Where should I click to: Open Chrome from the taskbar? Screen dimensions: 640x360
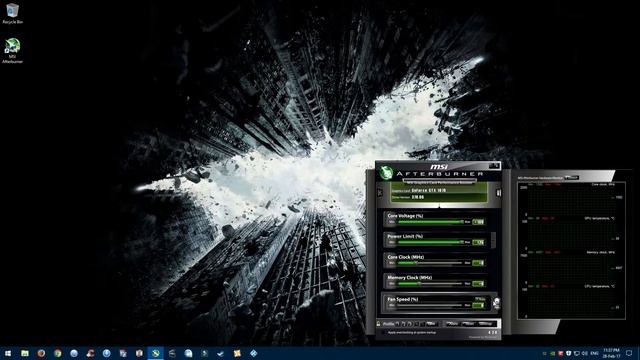point(58,353)
